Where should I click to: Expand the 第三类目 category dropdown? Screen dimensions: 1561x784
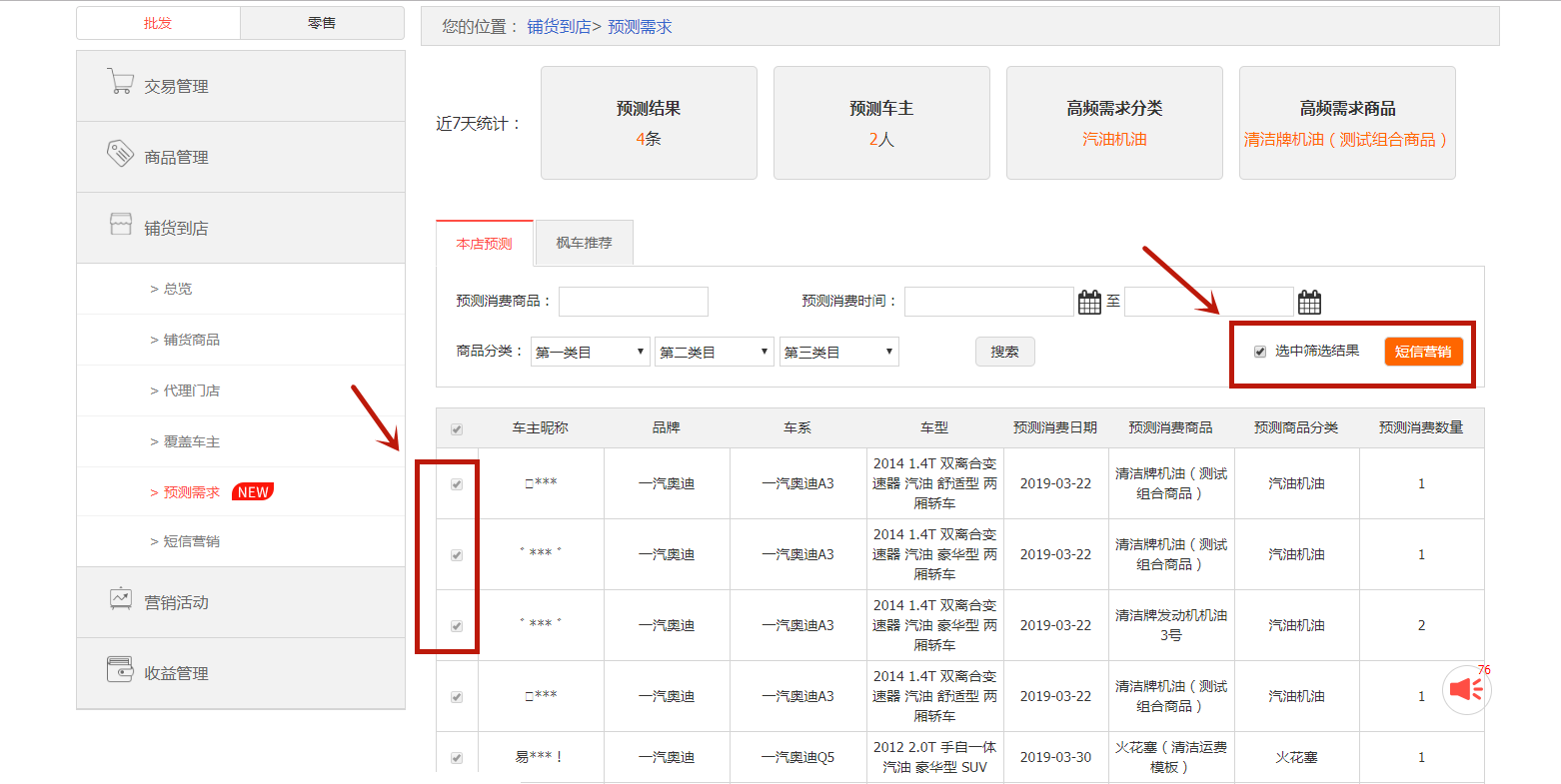coord(838,352)
